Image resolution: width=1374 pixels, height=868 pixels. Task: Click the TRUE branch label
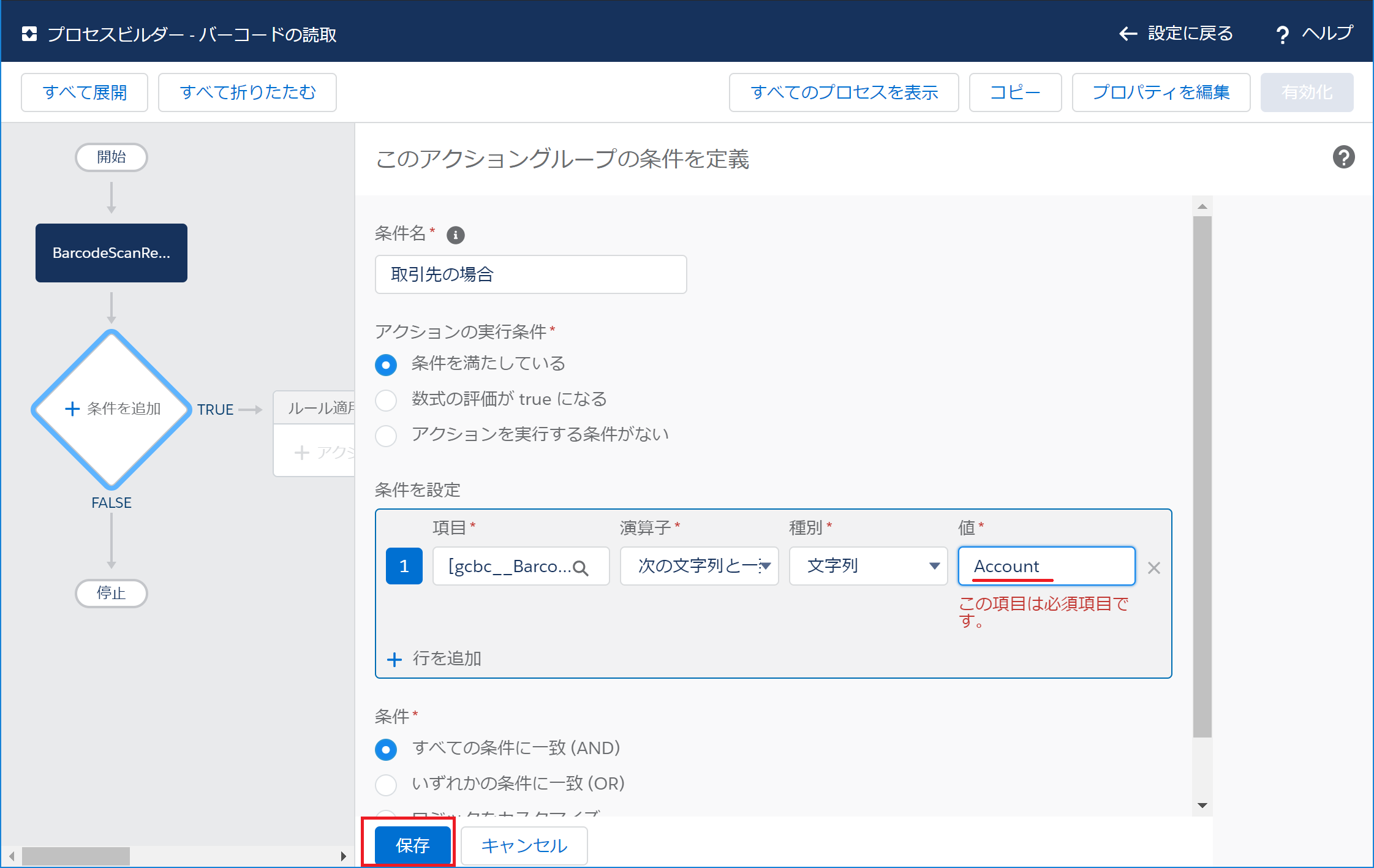tap(215, 409)
